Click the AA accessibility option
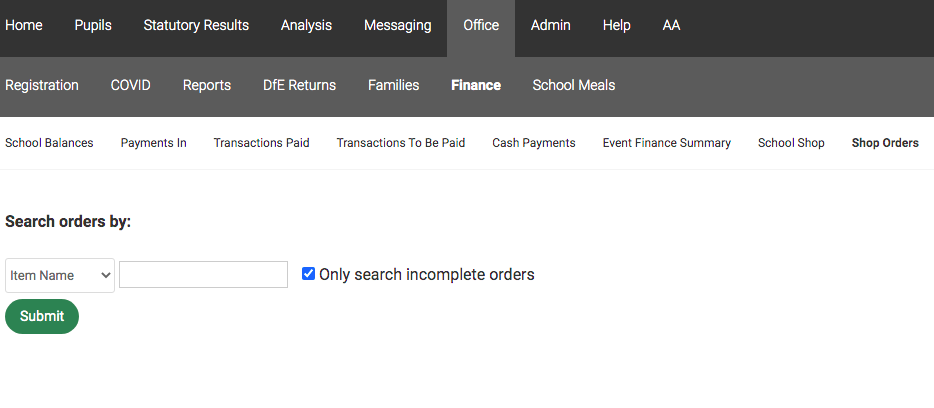This screenshot has width=934, height=408. (x=671, y=25)
